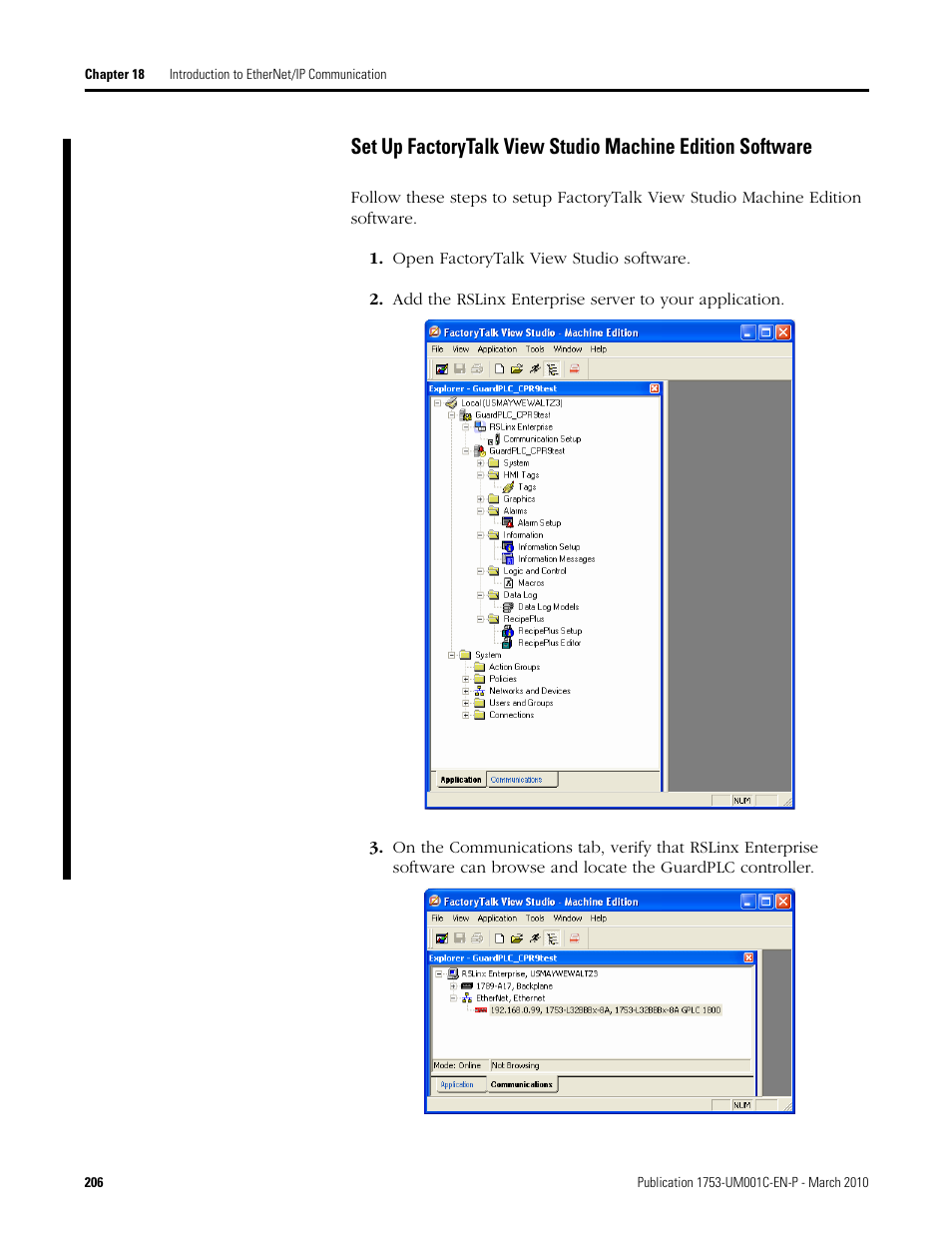Click Open folder icon in upper toolbar

click(x=517, y=368)
